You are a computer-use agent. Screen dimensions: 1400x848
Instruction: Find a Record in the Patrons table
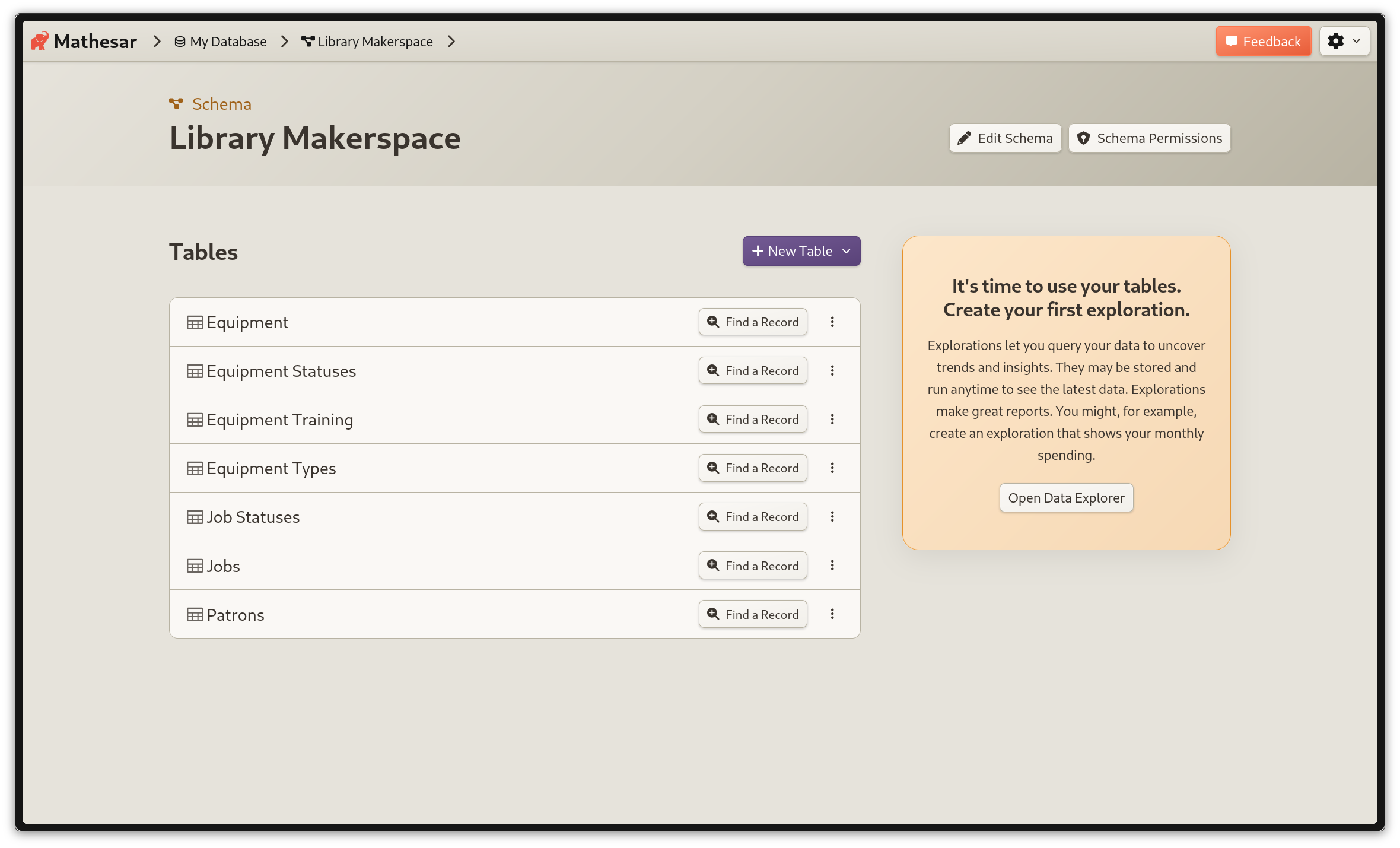(x=753, y=614)
